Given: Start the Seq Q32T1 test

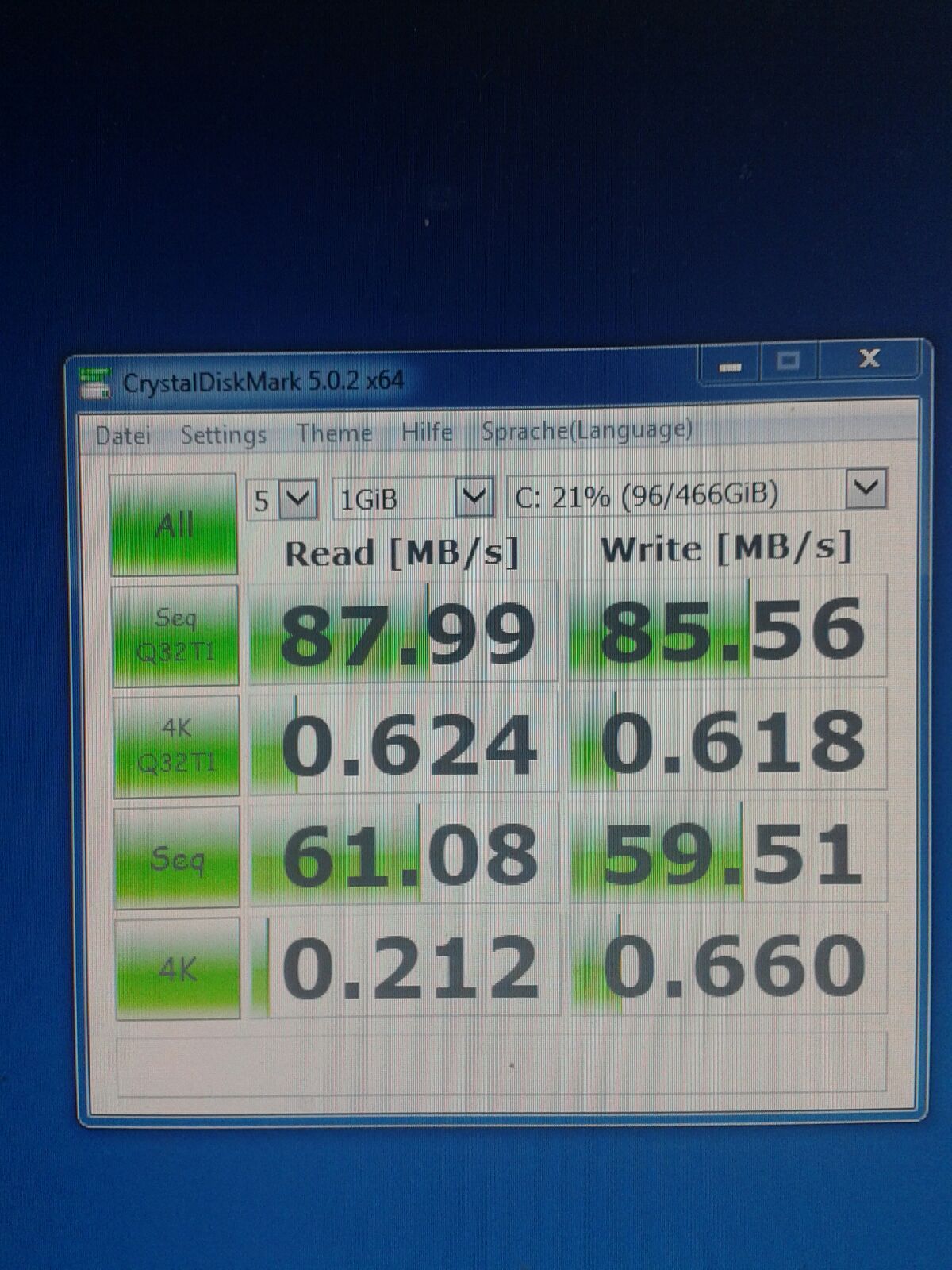Looking at the screenshot, I should (x=175, y=636).
